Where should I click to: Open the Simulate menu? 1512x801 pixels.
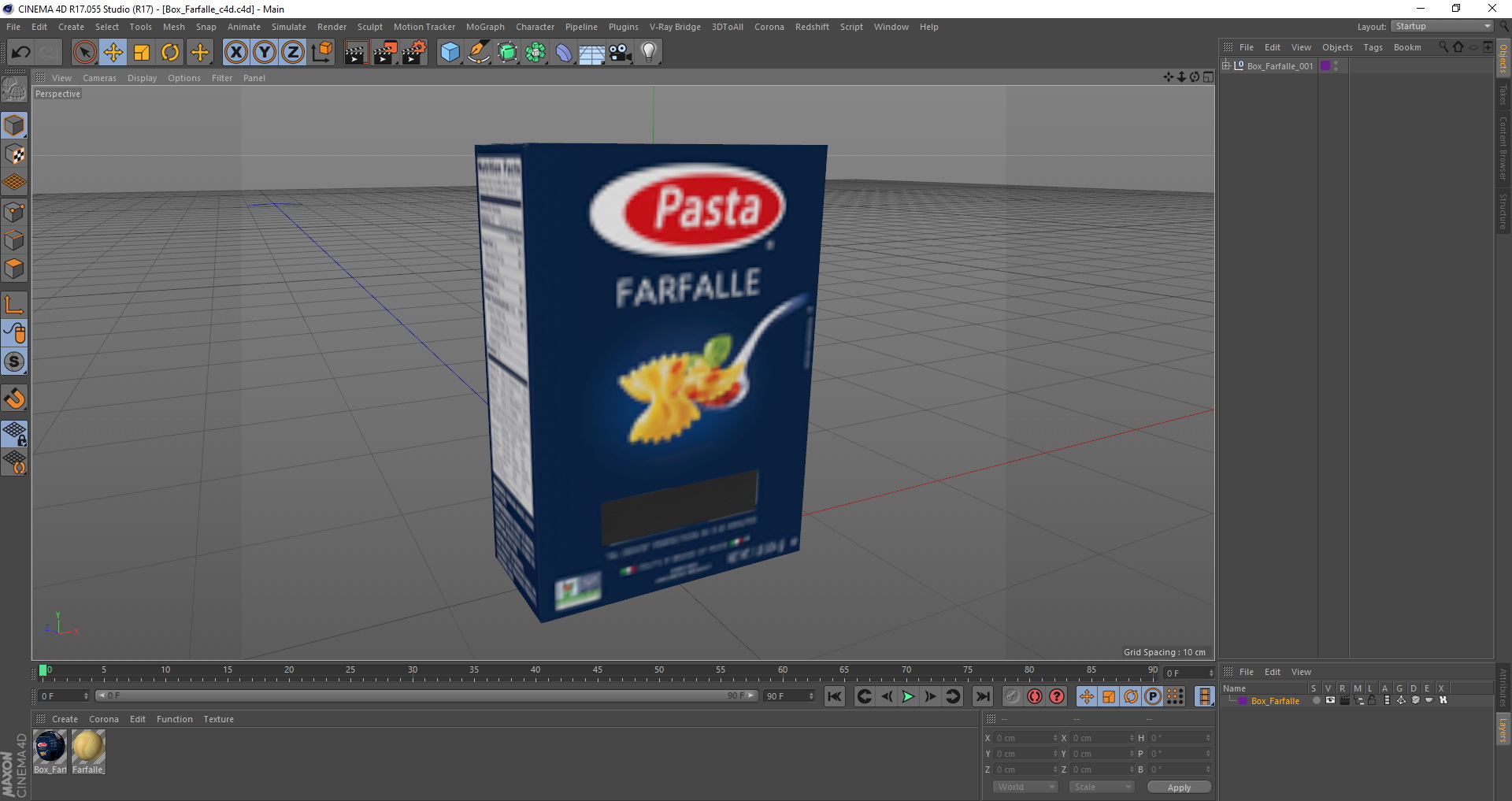(x=289, y=27)
